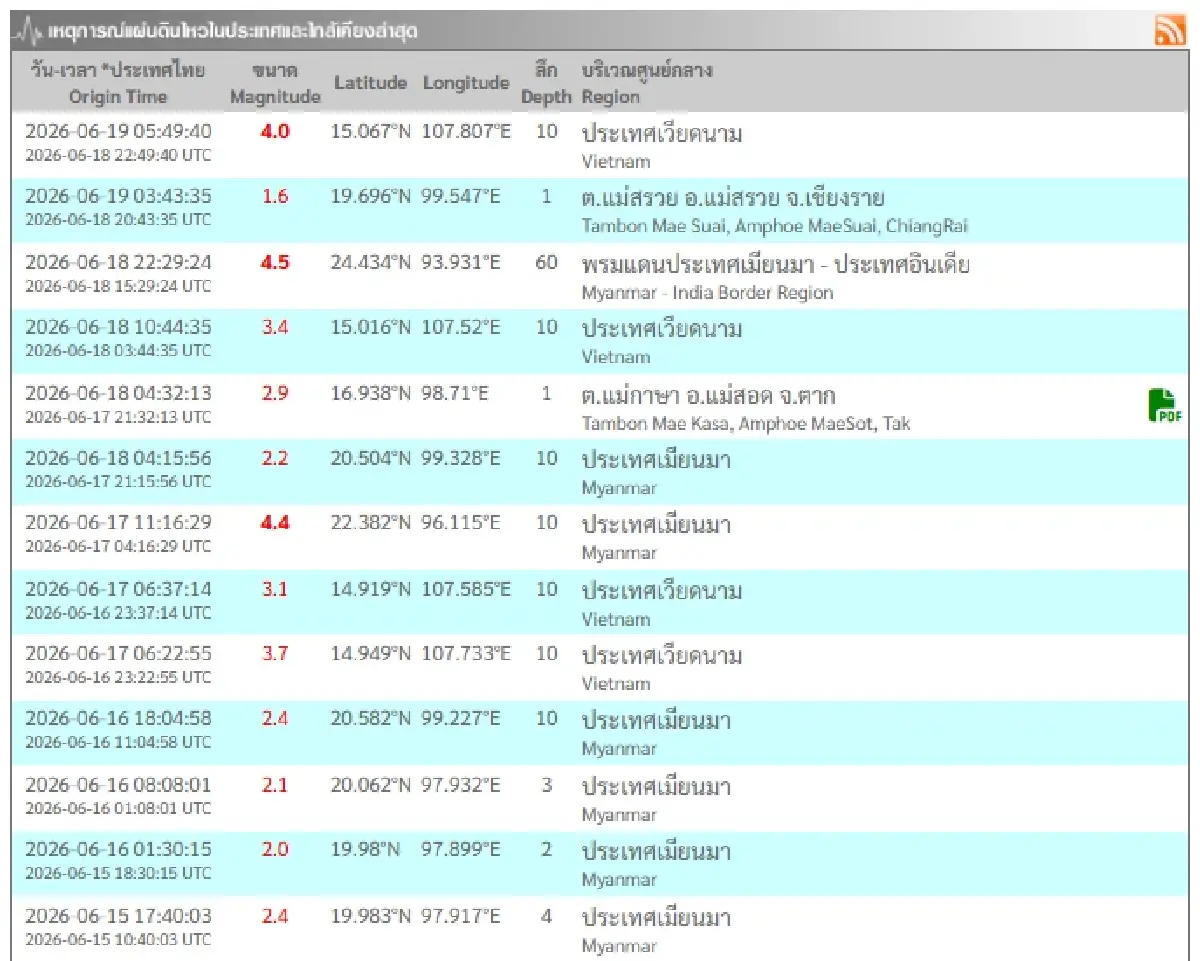Click the date 2026-06-18 10:44:35

118,328
